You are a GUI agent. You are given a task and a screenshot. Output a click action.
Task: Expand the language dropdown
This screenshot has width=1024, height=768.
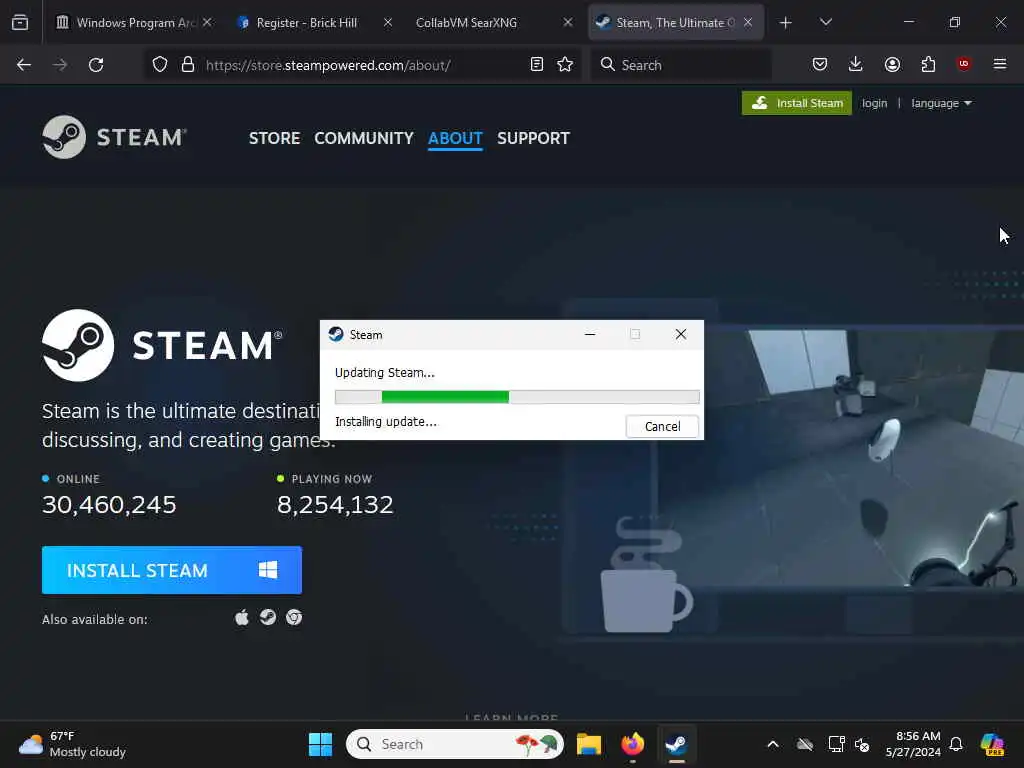(941, 103)
